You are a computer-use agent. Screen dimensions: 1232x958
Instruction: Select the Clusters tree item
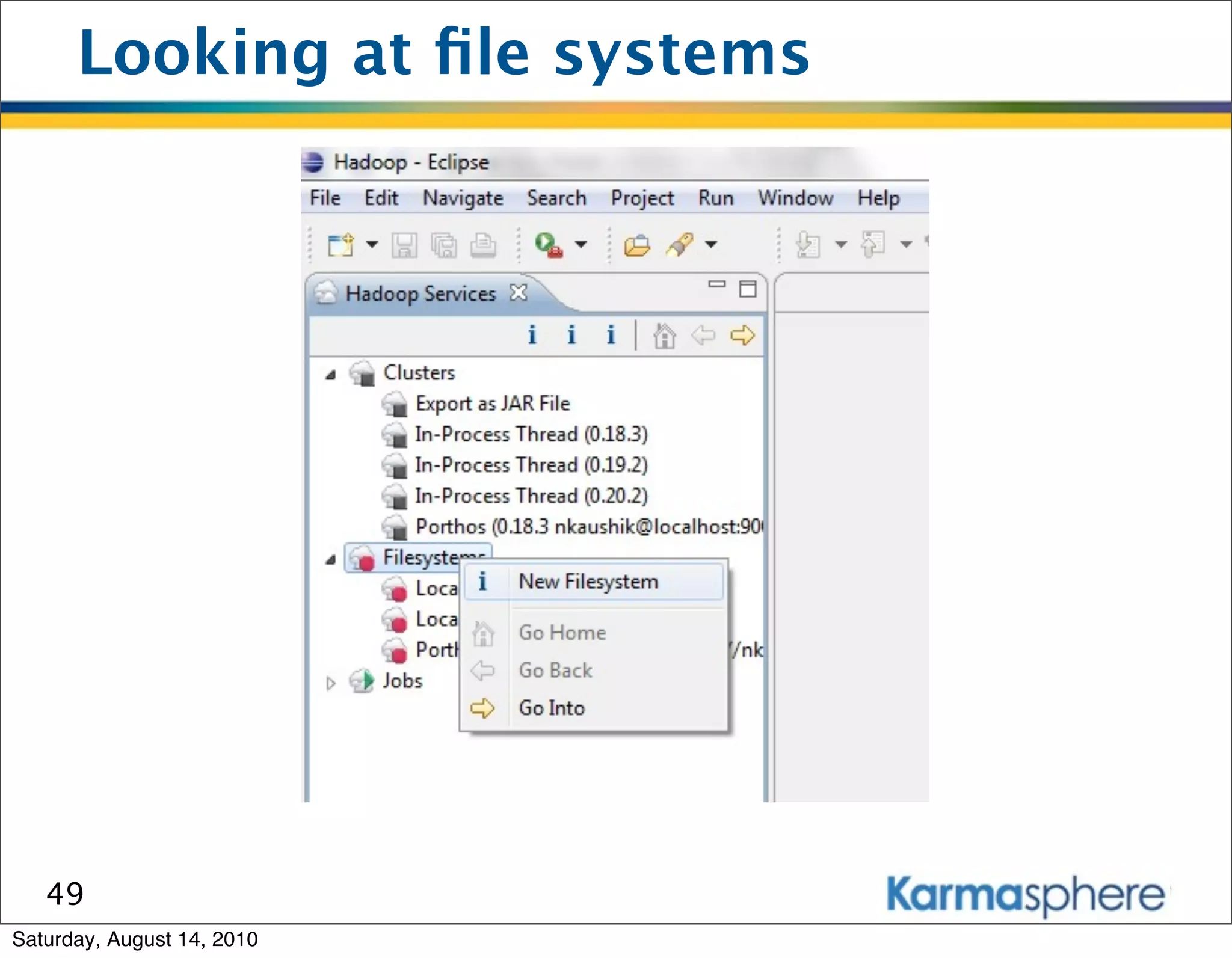click(419, 373)
